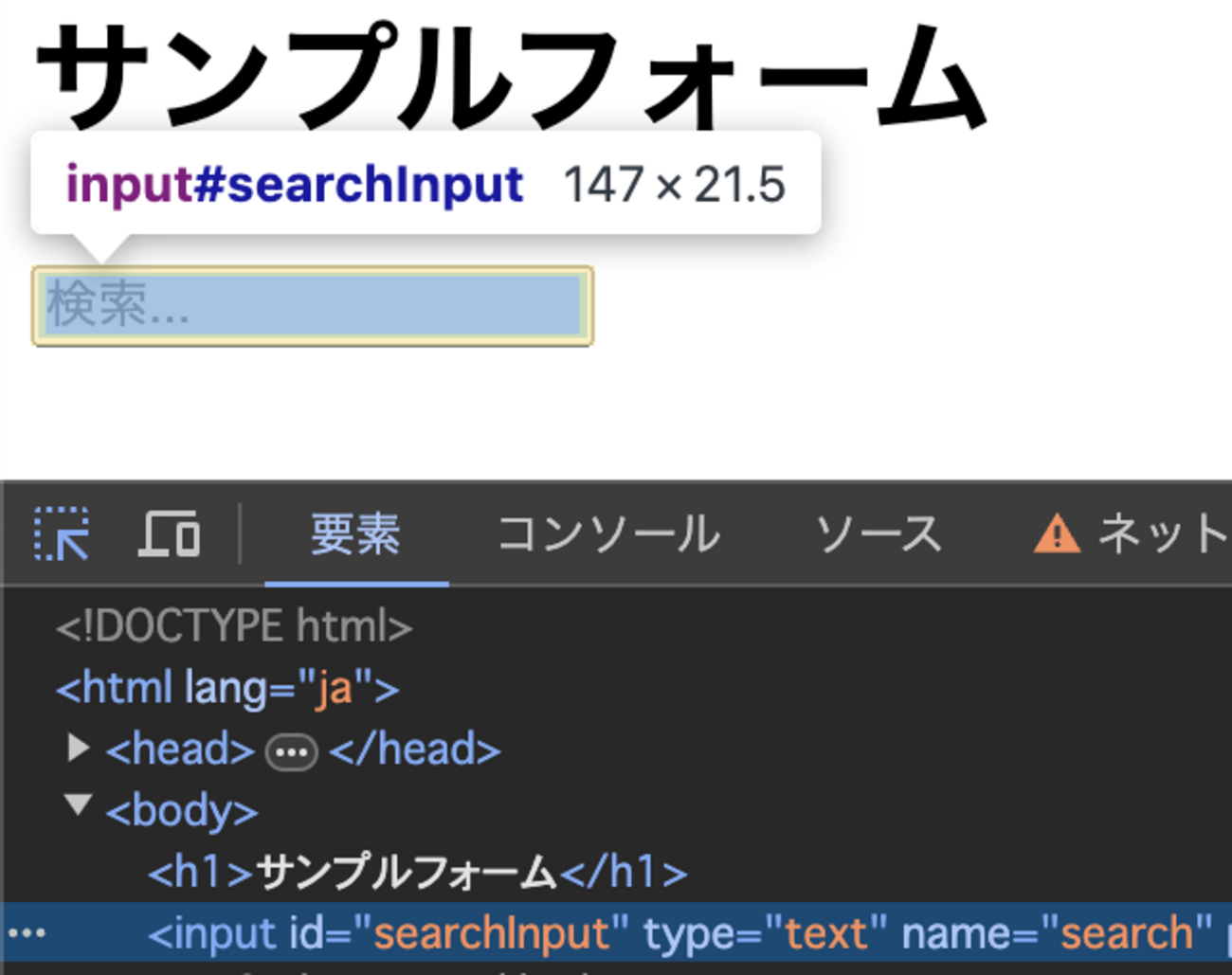Select the element inspection tool icon

point(60,533)
